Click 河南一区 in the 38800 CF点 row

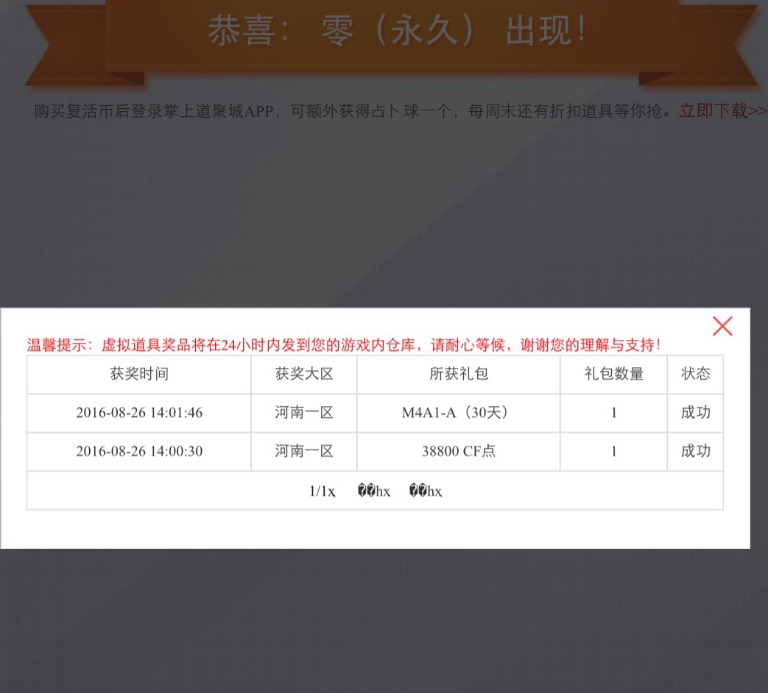pyautogui.click(x=304, y=452)
